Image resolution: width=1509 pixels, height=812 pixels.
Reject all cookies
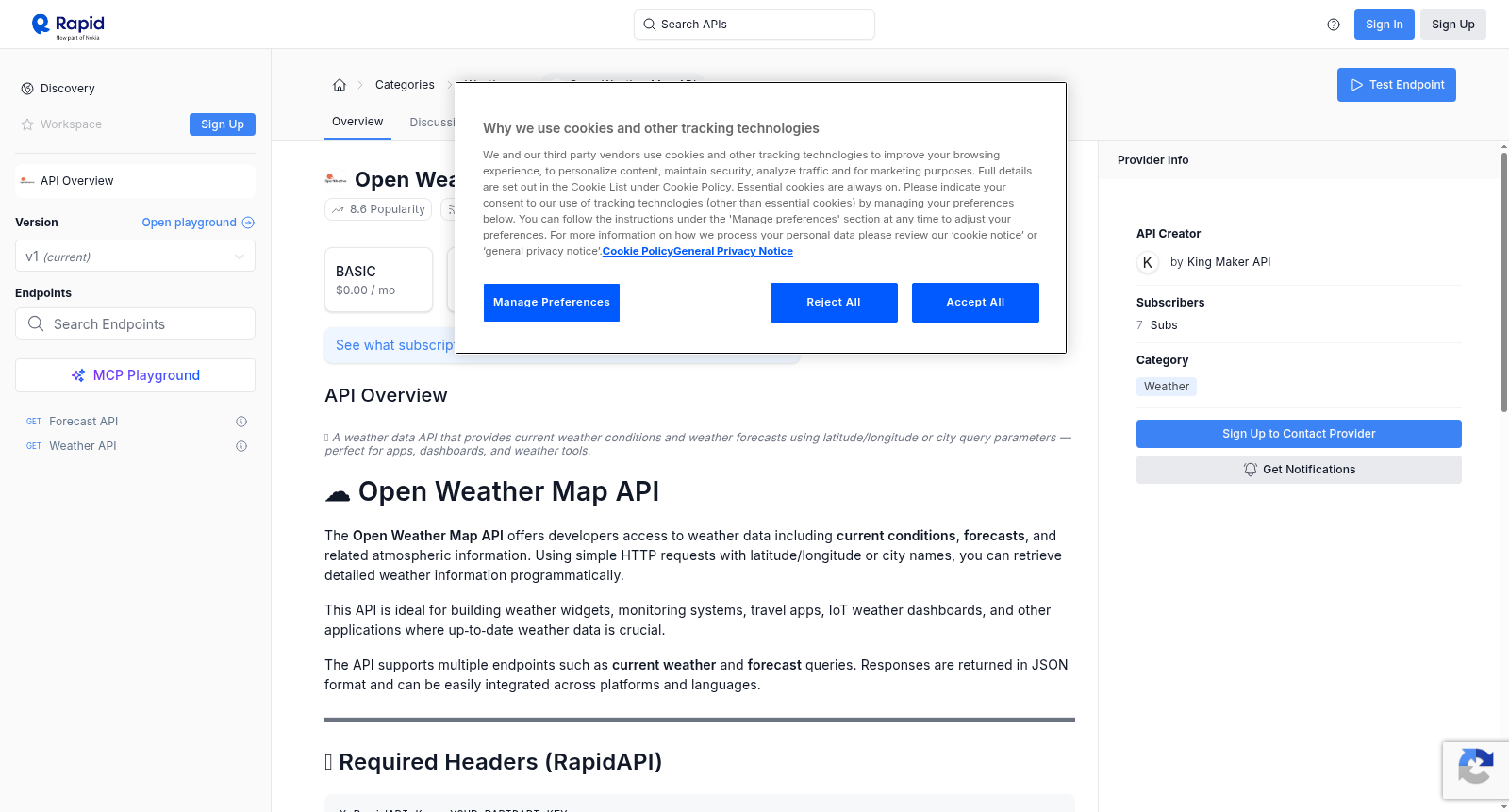(x=834, y=303)
